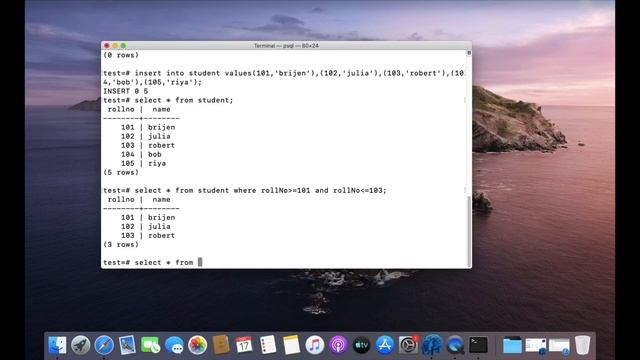Click the '(0 rows)' text at top

pyautogui.click(x=121, y=55)
